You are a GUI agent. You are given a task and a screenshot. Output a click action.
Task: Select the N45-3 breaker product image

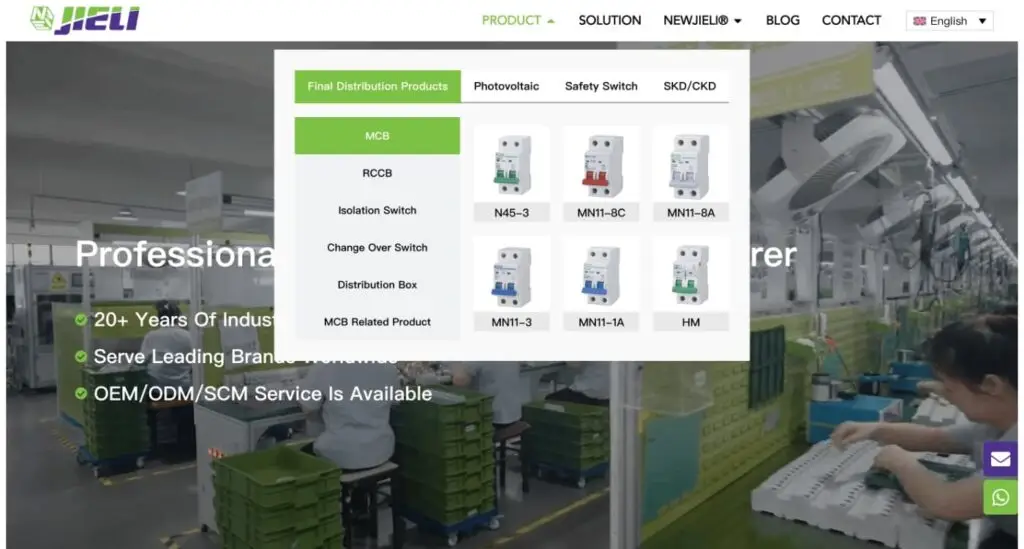pos(512,164)
